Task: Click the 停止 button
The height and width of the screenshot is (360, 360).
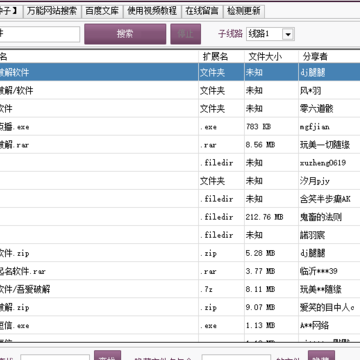Action: point(186,34)
